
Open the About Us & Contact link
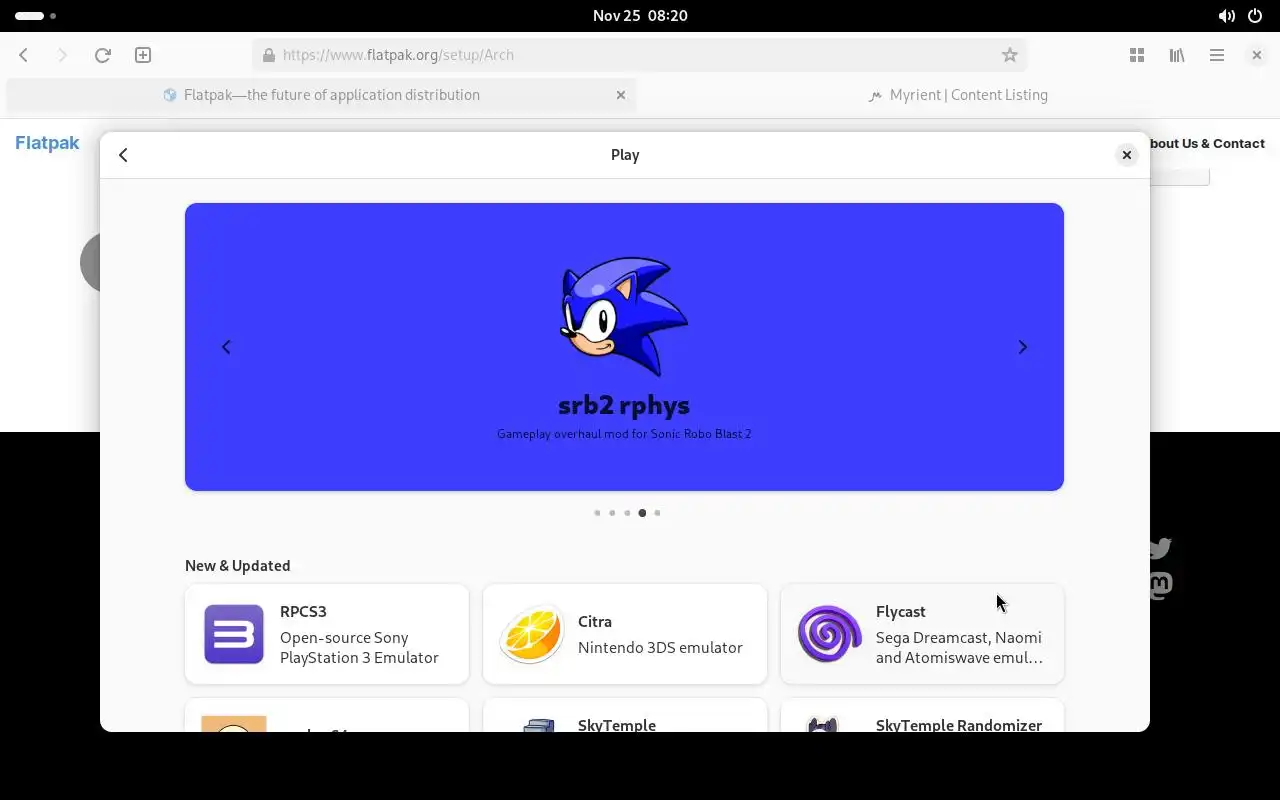coord(1207,143)
